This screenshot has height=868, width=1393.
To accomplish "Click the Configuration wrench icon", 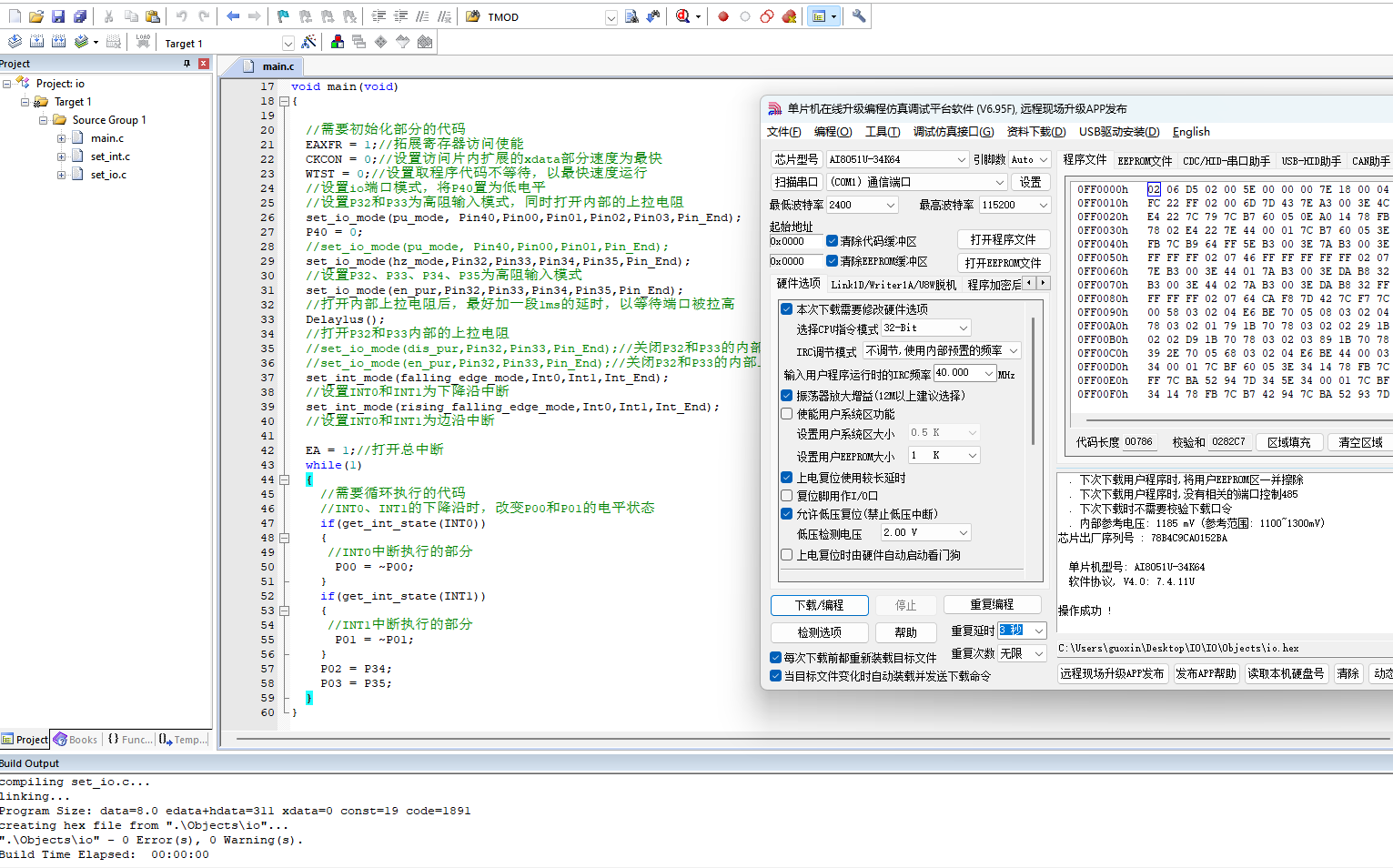I will [x=859, y=16].
